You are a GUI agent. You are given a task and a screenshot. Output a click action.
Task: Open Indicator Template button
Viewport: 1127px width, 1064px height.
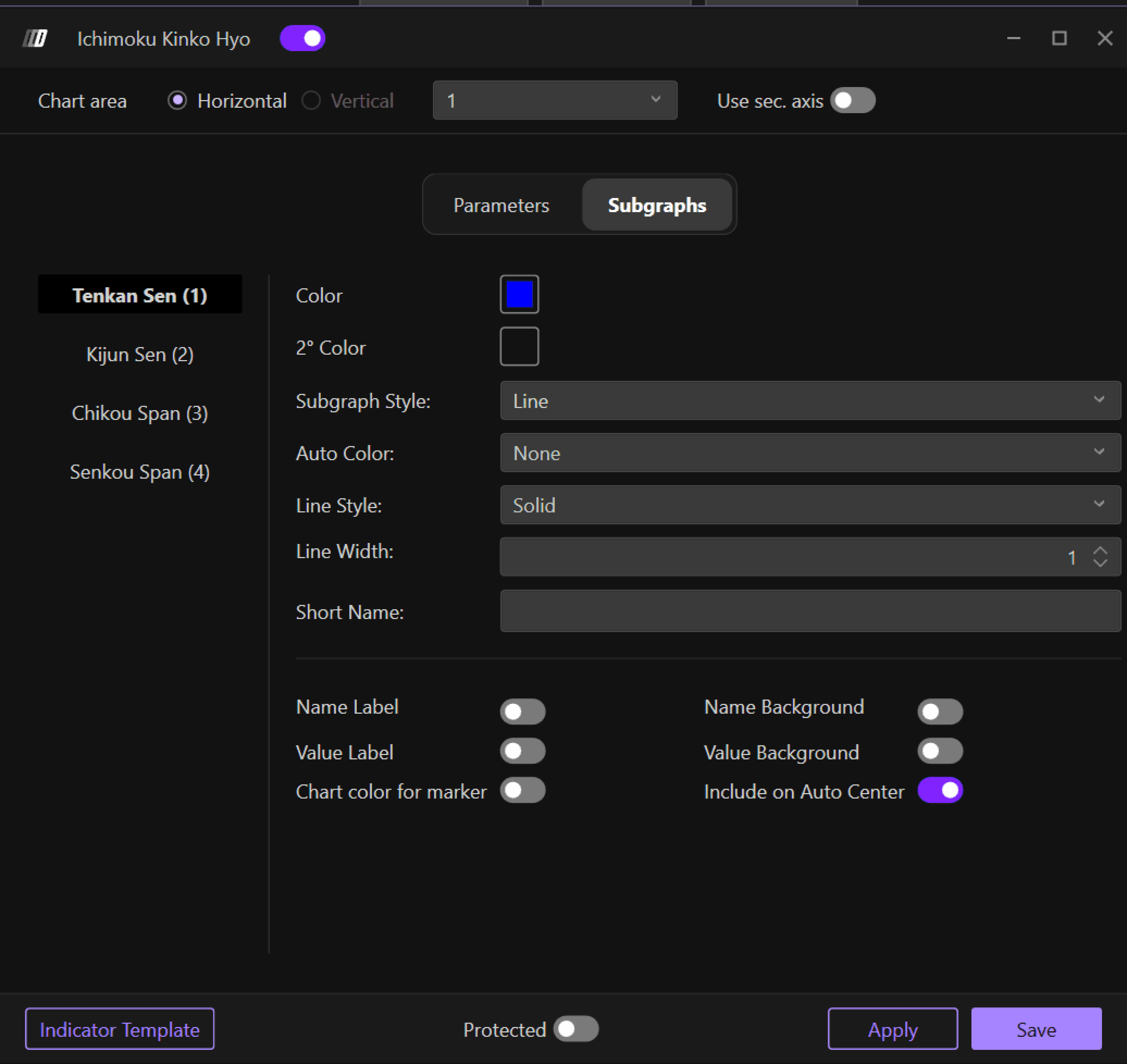[120, 1029]
